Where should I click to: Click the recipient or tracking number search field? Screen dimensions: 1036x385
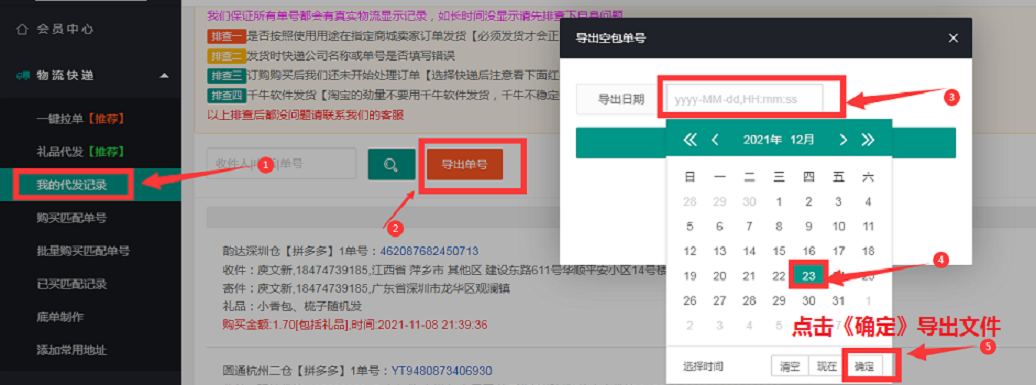click(x=281, y=164)
